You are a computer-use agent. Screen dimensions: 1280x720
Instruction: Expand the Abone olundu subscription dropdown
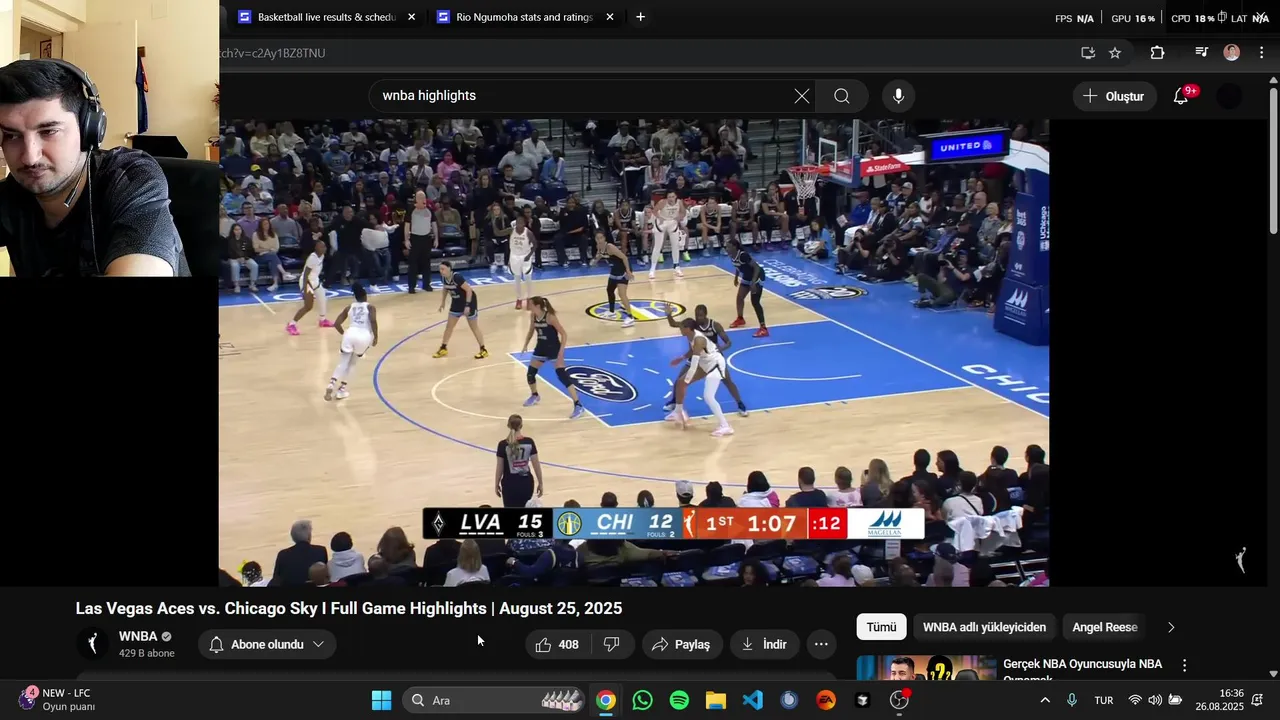(x=267, y=645)
